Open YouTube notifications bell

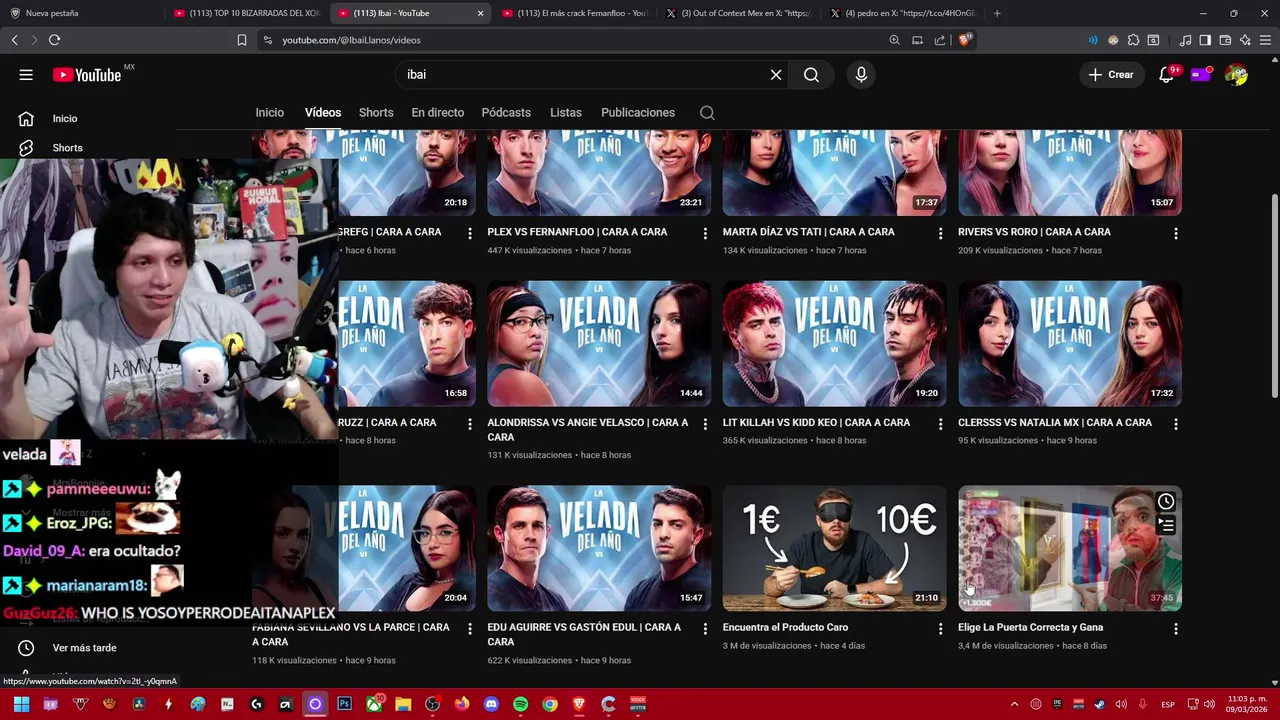point(1166,75)
